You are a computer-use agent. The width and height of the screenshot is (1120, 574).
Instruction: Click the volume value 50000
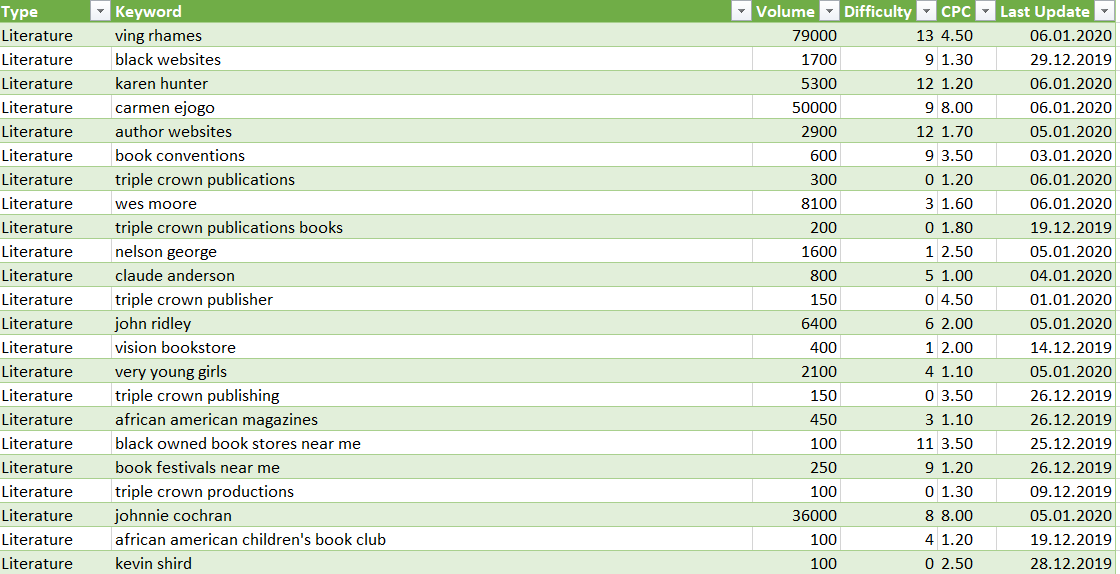pos(814,108)
